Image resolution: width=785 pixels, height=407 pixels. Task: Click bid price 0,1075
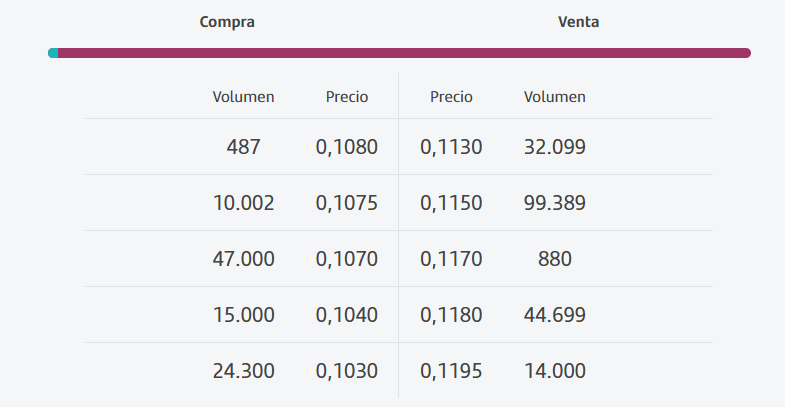pyautogui.click(x=347, y=203)
